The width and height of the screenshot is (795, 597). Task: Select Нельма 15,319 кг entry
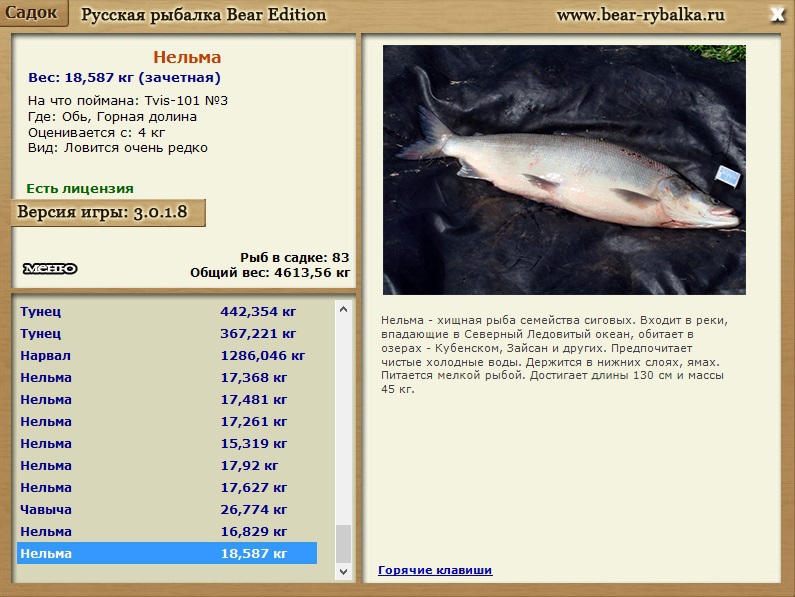coord(166,443)
